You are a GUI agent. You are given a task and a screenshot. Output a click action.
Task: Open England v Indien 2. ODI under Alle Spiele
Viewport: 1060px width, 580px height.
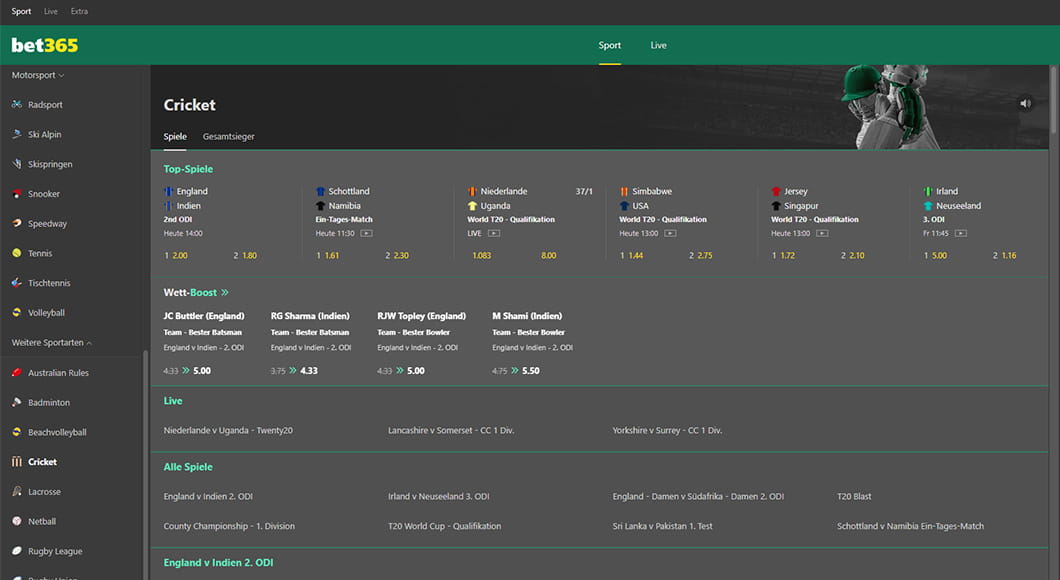[208, 497]
